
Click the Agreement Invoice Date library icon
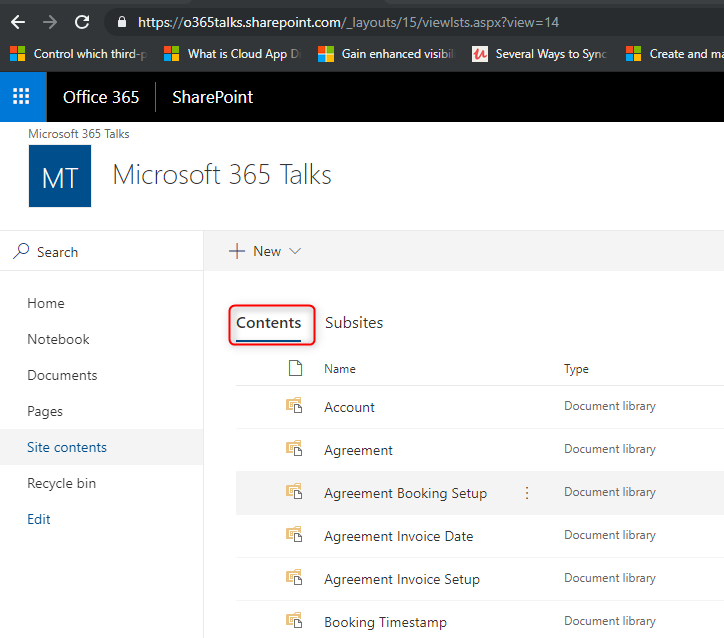coord(294,535)
